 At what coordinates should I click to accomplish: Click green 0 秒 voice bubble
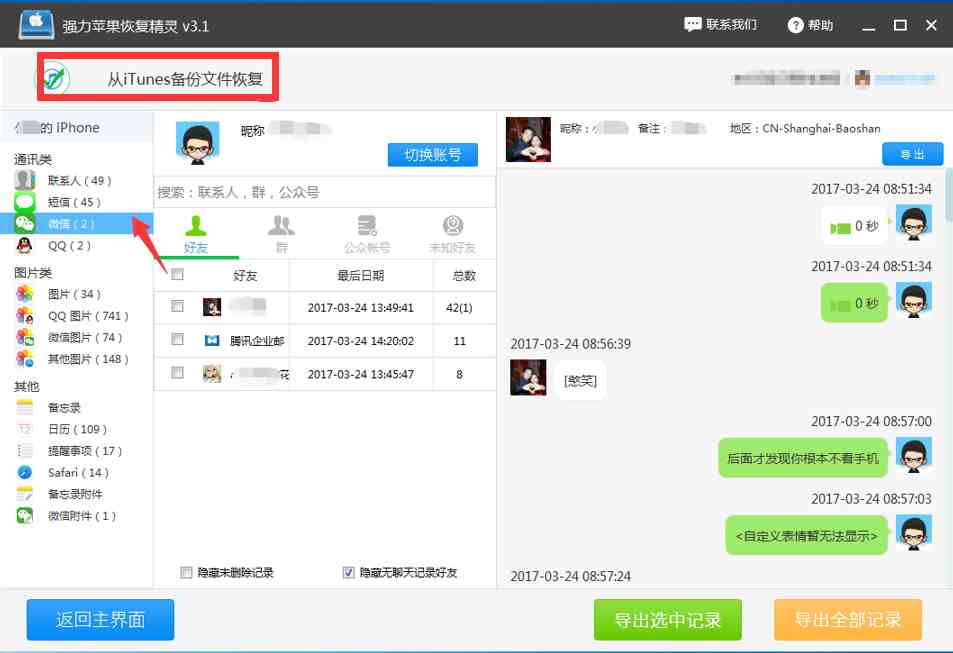pyautogui.click(x=855, y=303)
